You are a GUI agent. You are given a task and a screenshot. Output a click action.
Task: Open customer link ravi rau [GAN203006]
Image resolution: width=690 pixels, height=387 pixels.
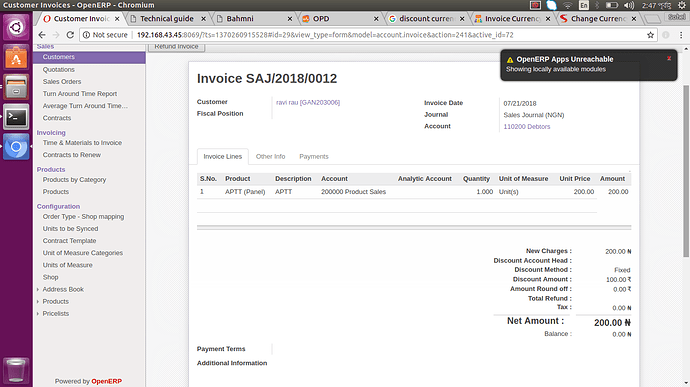(308, 102)
